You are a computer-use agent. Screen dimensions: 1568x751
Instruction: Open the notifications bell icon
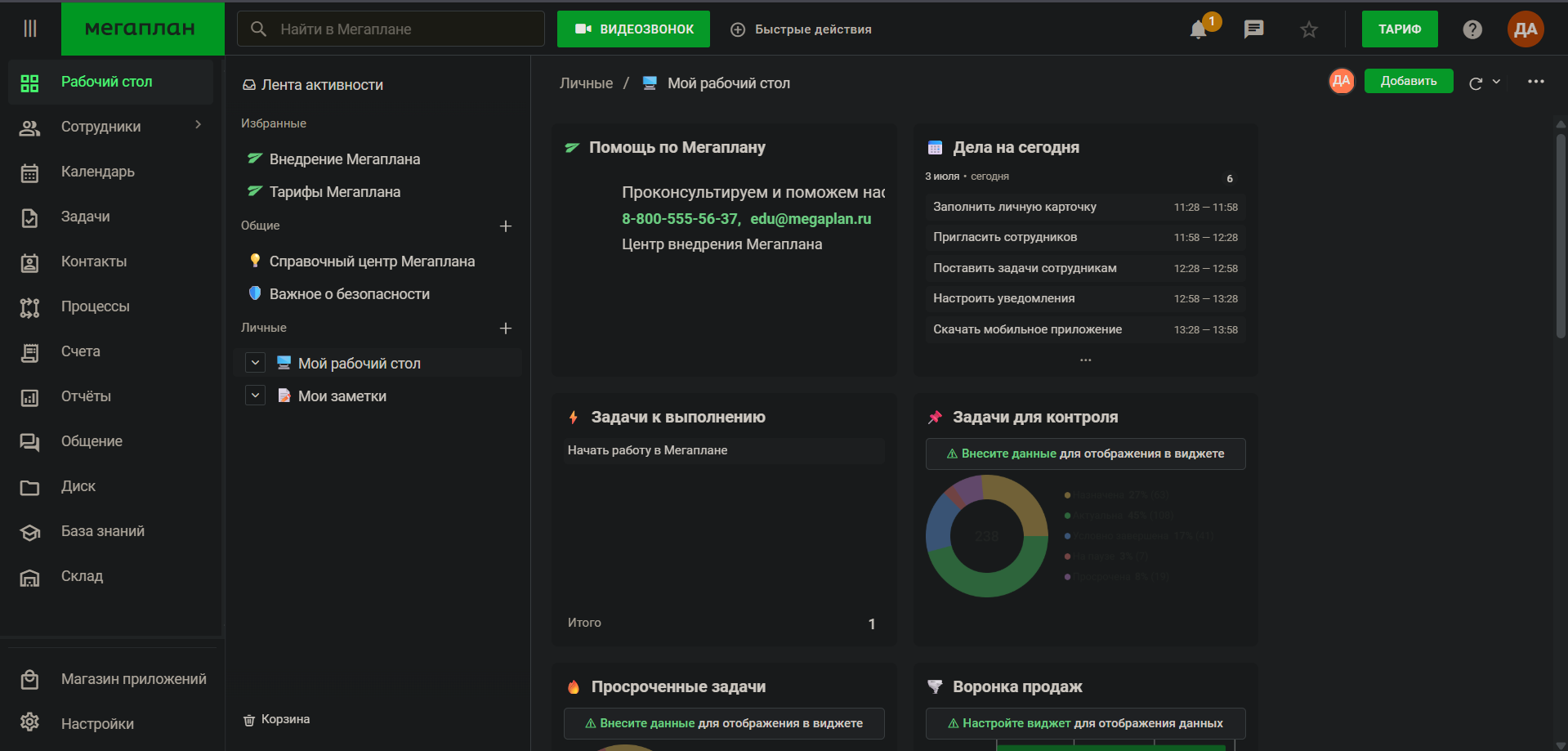pyautogui.click(x=1199, y=29)
